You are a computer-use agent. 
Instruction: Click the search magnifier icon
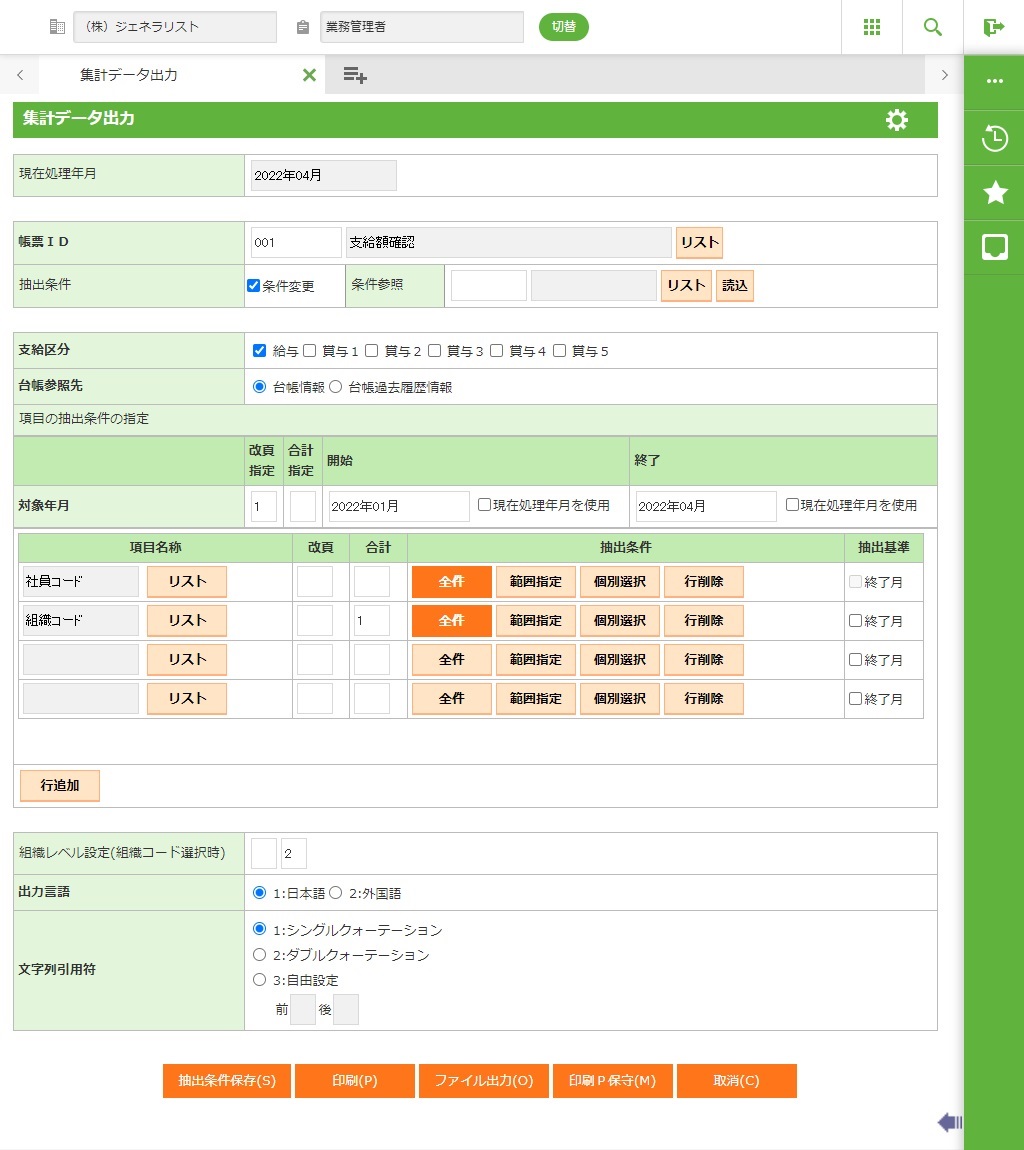pyautogui.click(x=932, y=27)
